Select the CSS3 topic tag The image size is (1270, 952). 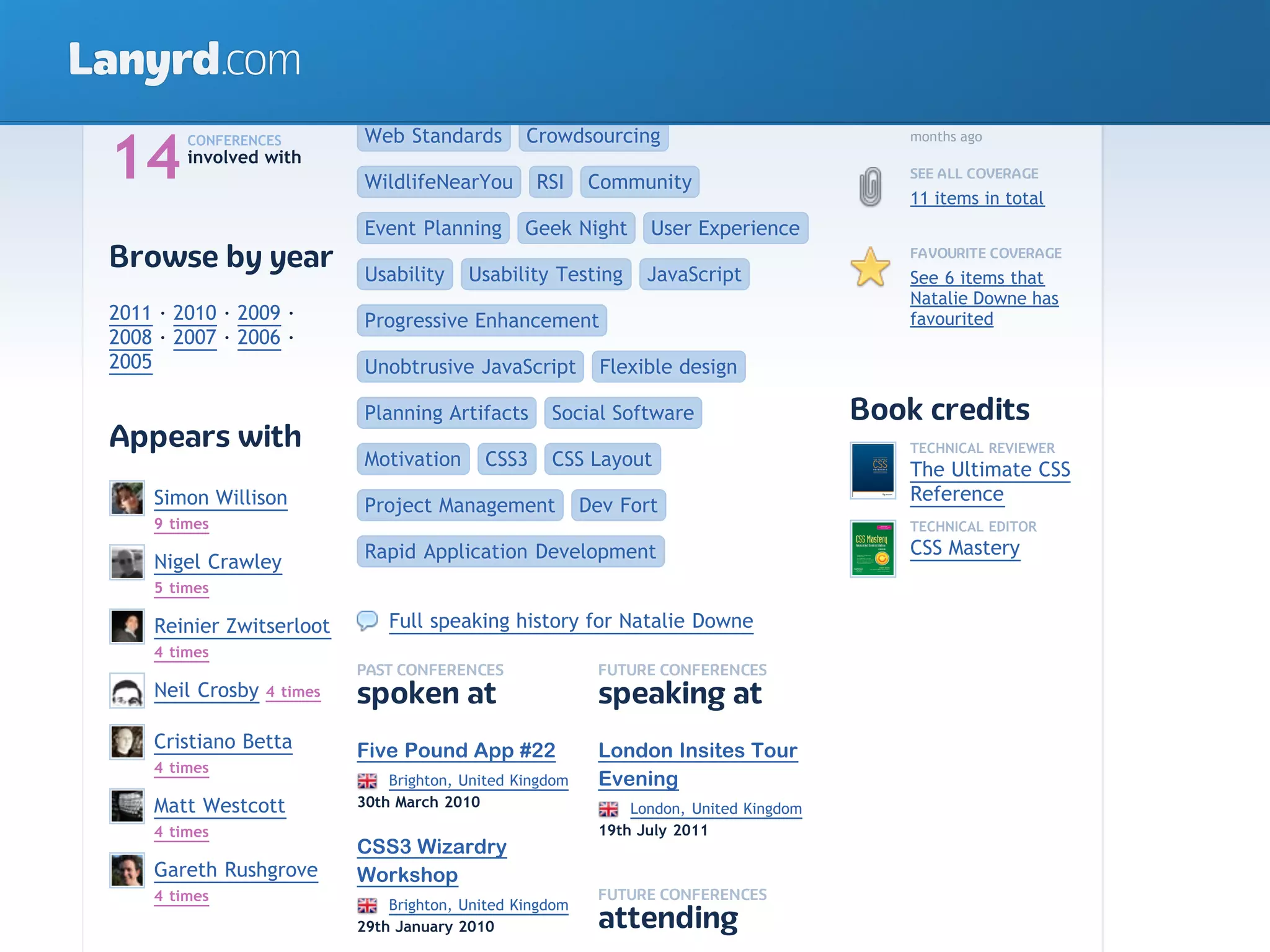click(507, 459)
